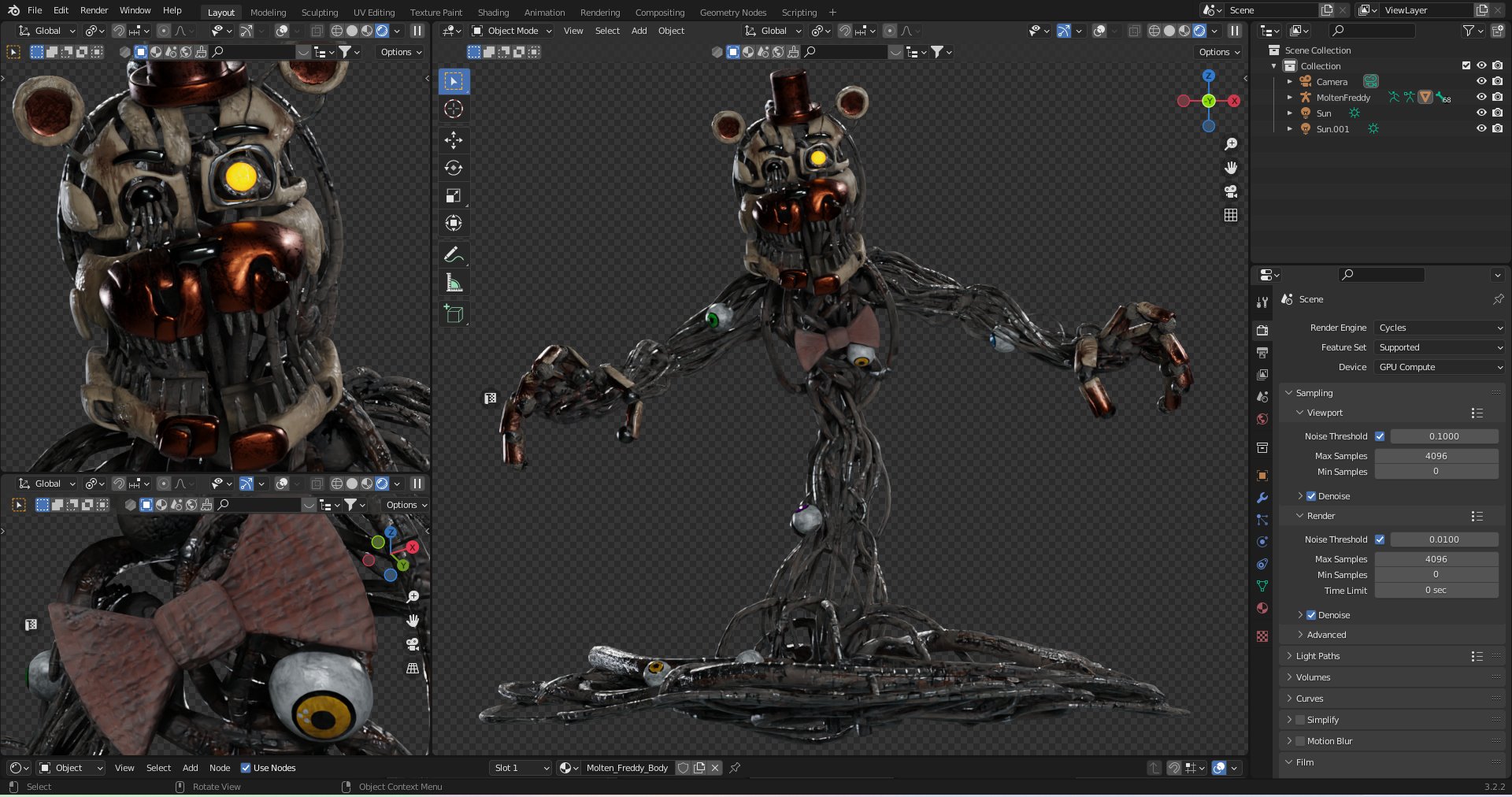Click the outliner search field
This screenshot has width=1512, height=797.
point(1371,31)
